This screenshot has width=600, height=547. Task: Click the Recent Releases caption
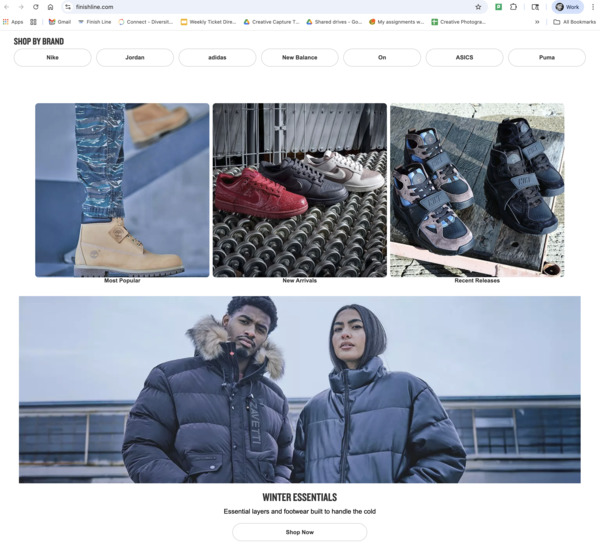(477, 281)
